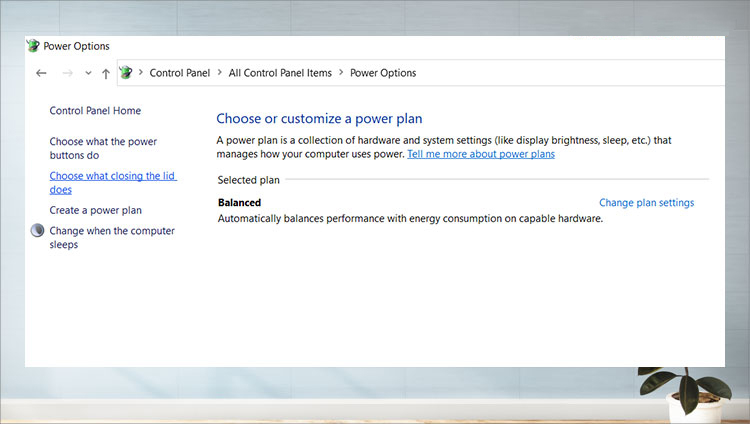The image size is (750, 424).
Task: Click the Power Options title bar icon
Action: pyautogui.click(x=33, y=46)
